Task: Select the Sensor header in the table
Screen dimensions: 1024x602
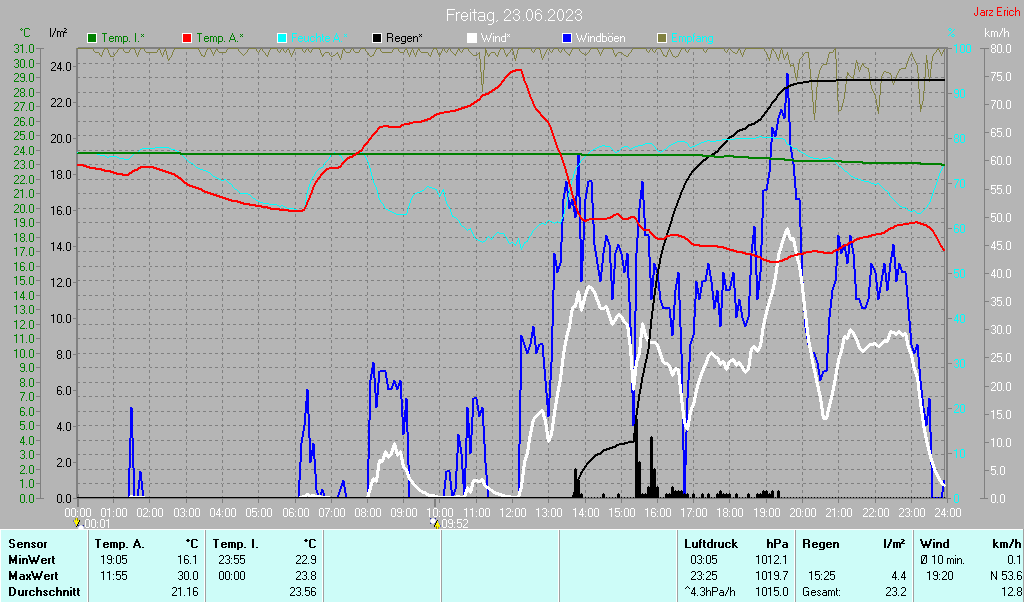Action: 27,544
